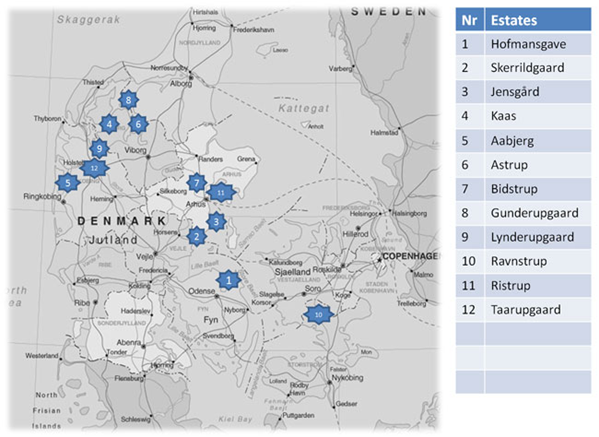Click star marker 12 near Holstebro
599x437 pixels.
pos(94,168)
